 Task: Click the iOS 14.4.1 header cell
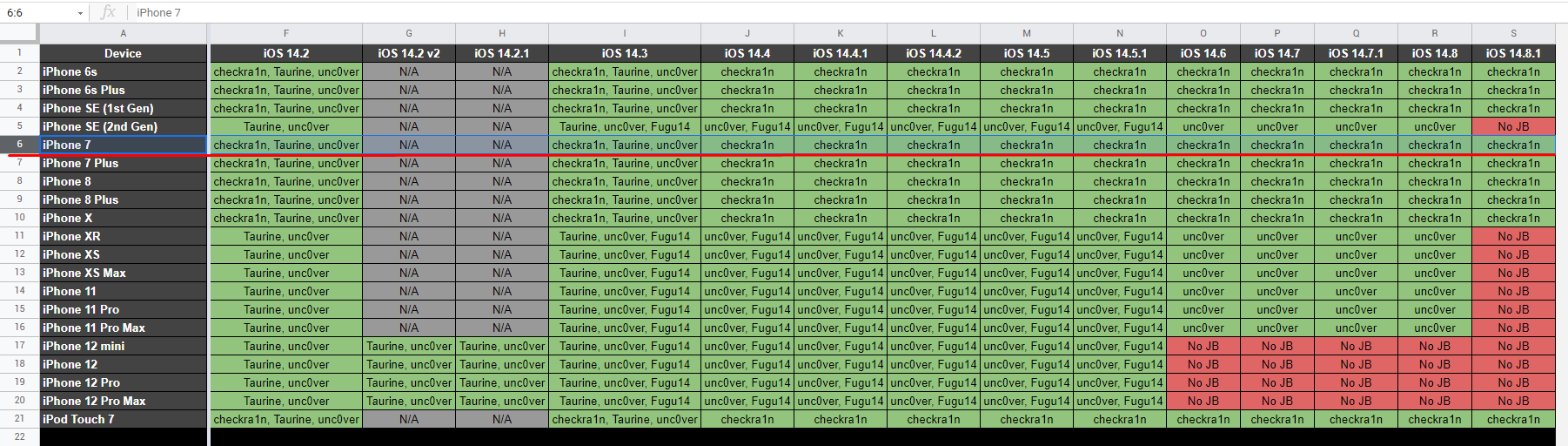pyautogui.click(x=841, y=53)
